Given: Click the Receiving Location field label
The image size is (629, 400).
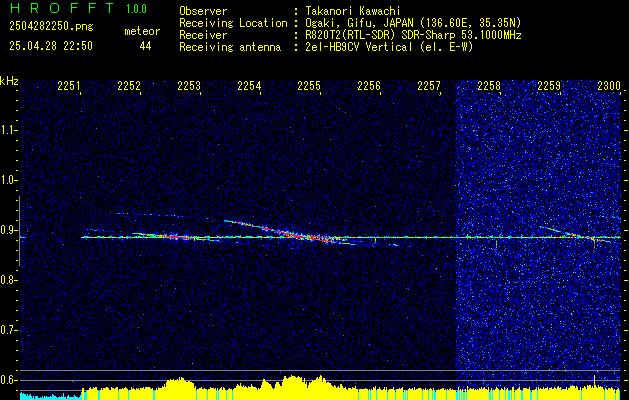Looking at the screenshot, I should (233, 23).
